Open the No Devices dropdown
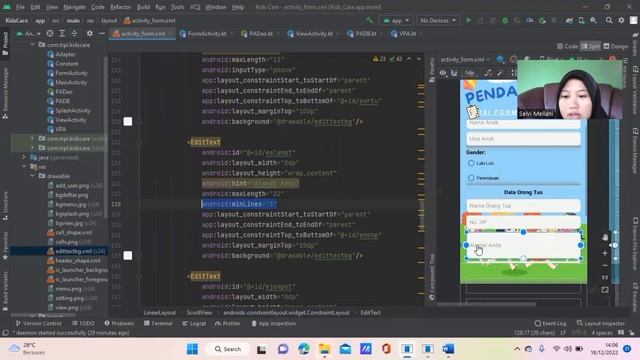640x360 pixels. [438, 20]
